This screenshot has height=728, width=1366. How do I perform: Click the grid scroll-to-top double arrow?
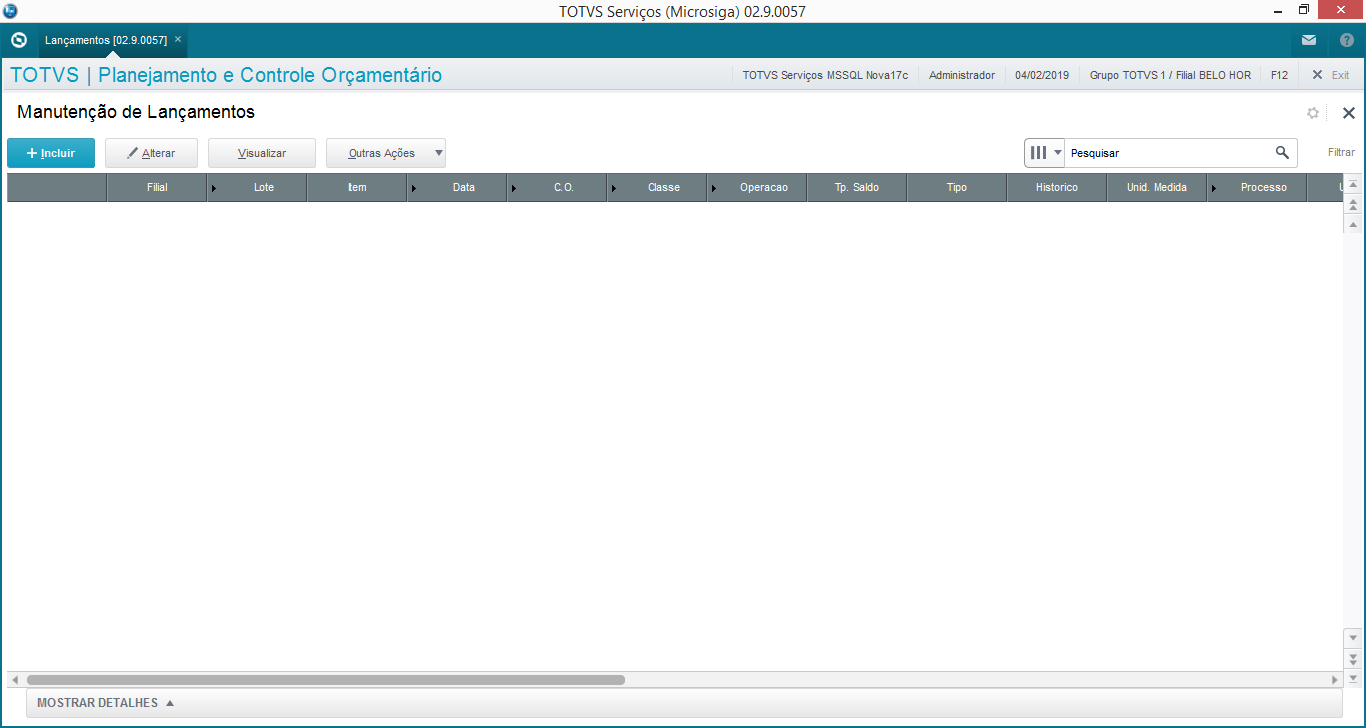pyautogui.click(x=1353, y=184)
